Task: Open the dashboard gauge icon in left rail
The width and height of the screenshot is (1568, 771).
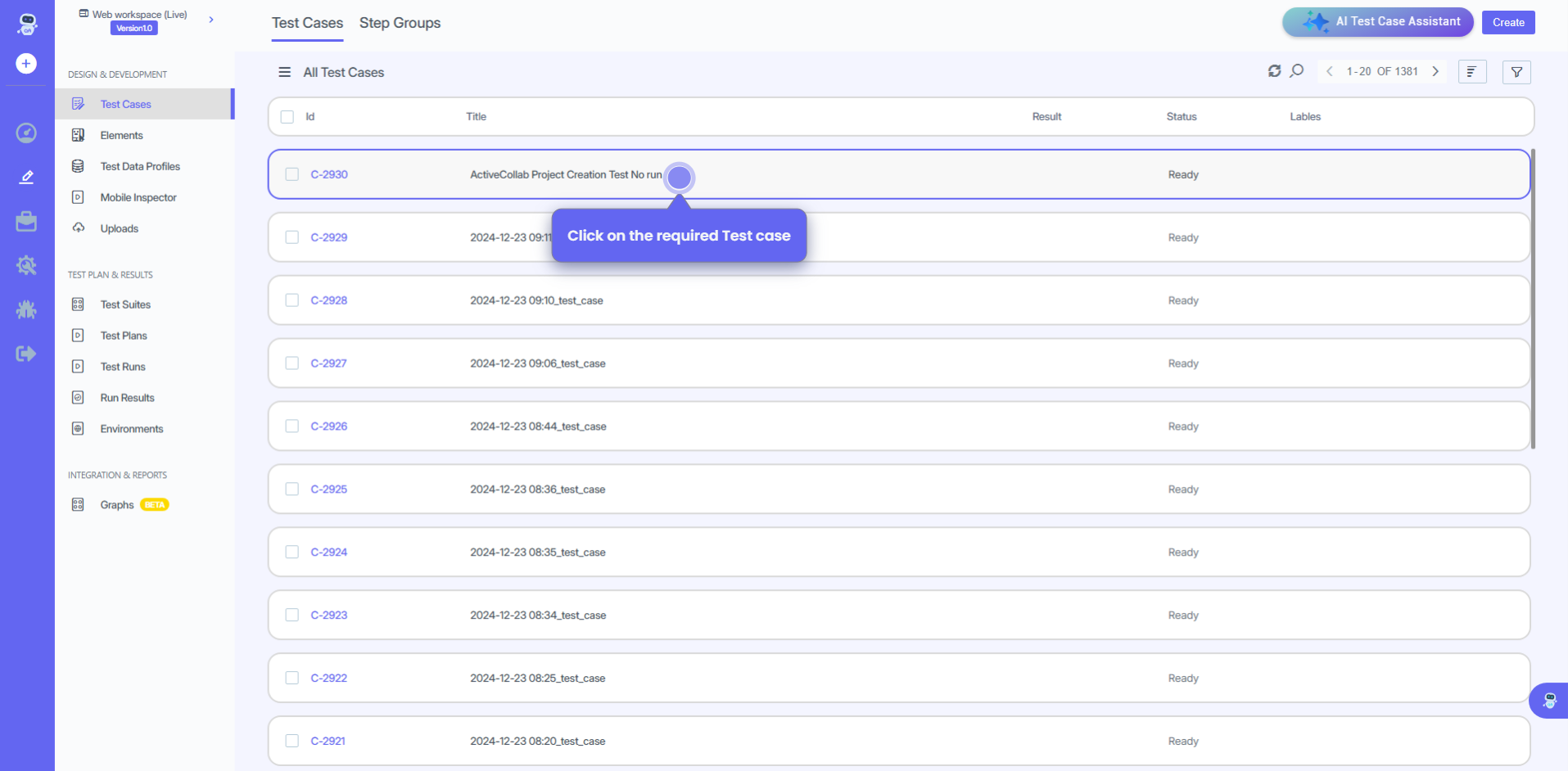Action: click(26, 133)
